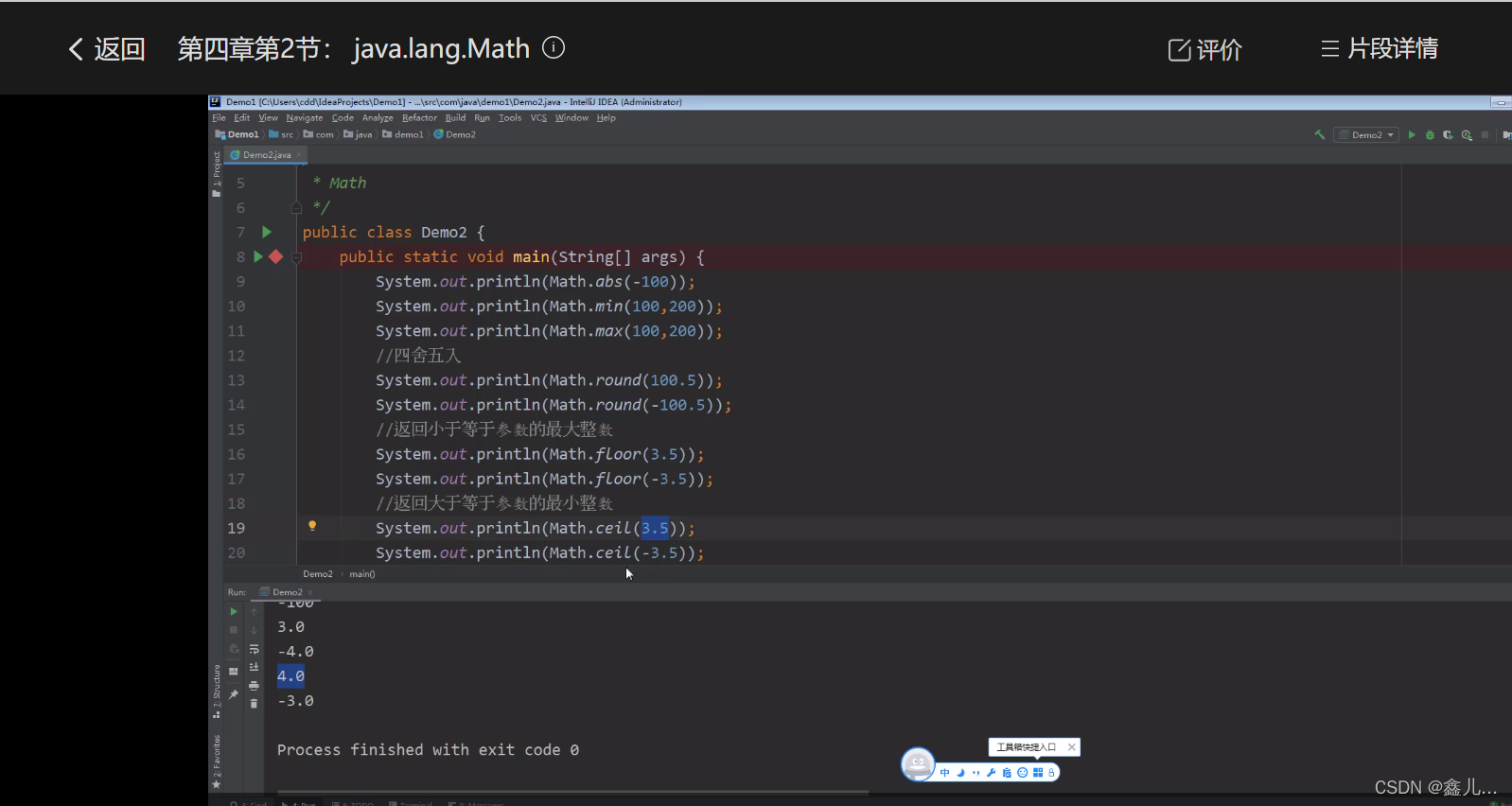
Task: Close the Demo2.java editor tab
Action: click(299, 155)
